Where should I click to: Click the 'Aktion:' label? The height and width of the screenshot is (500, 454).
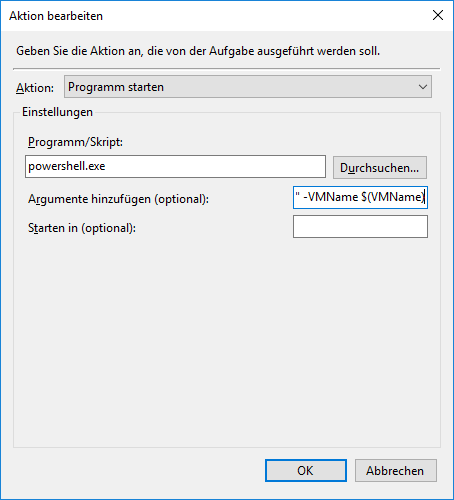(x=35, y=88)
